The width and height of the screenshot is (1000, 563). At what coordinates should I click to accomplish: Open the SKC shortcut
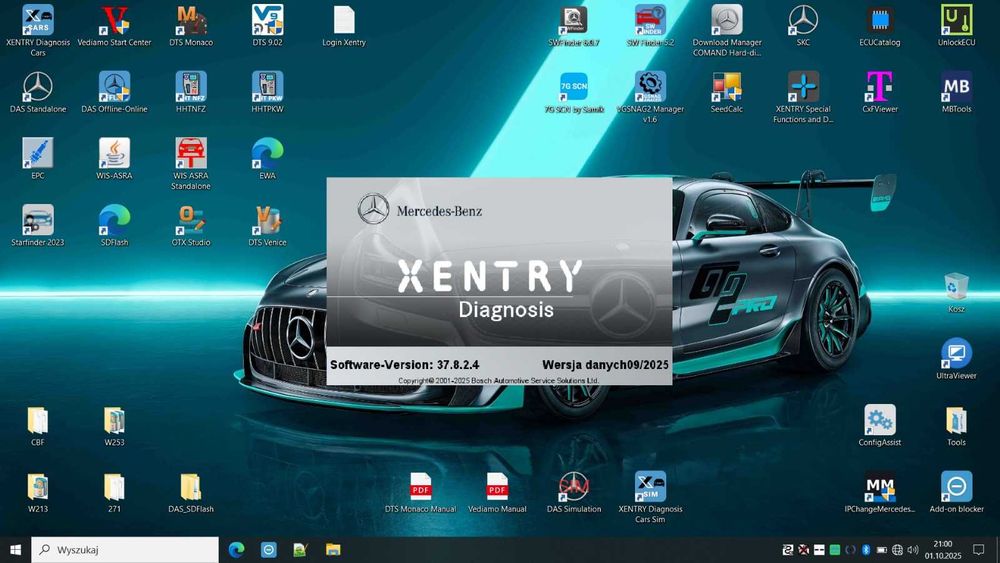click(803, 21)
